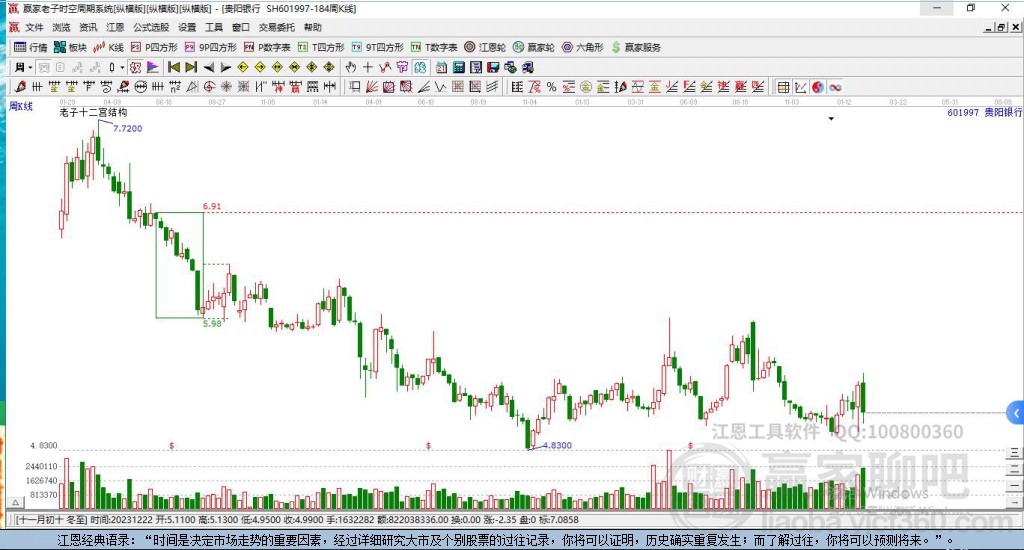Click the 6.91 red price level label

(x=212, y=206)
